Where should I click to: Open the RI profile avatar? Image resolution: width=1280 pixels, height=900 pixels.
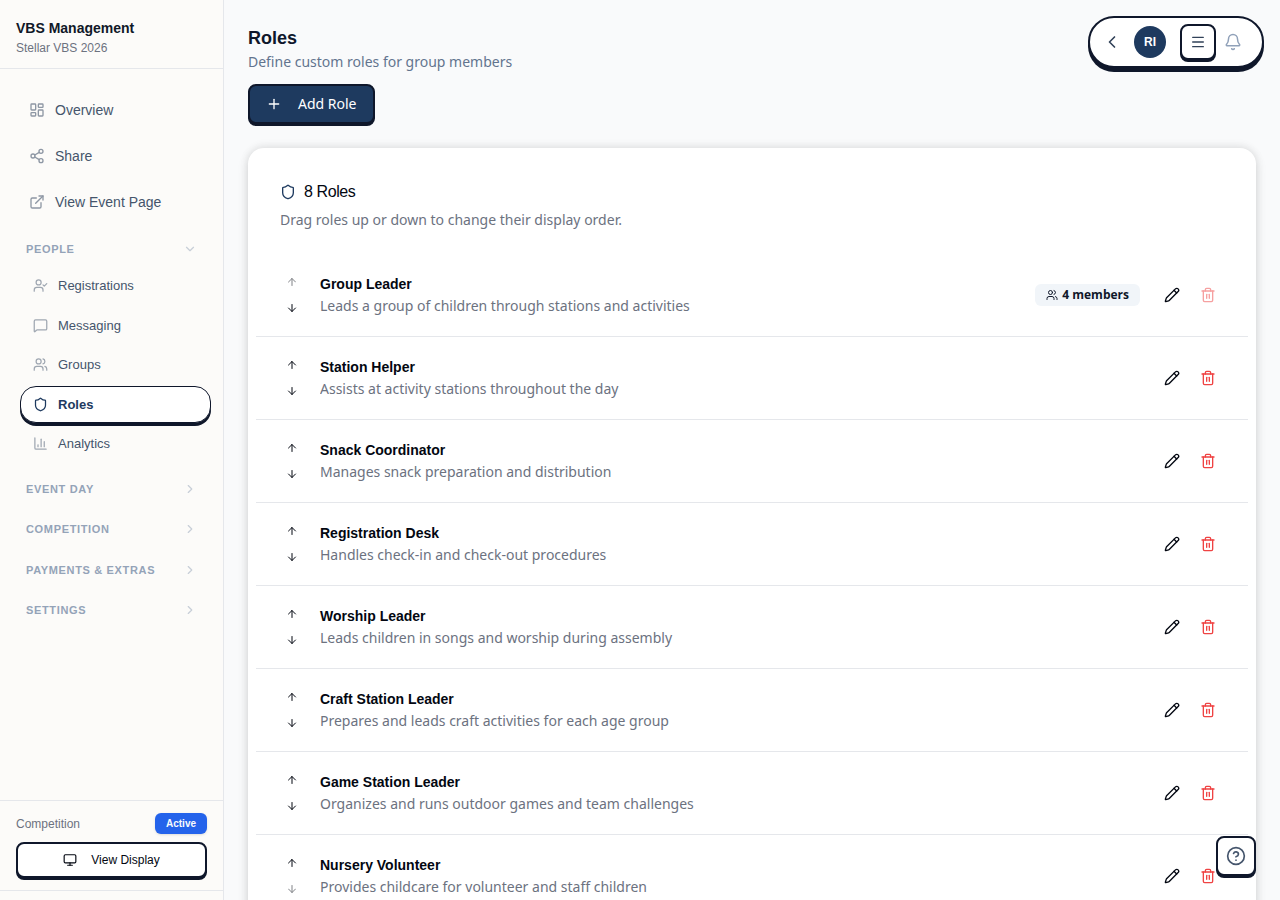1149,42
